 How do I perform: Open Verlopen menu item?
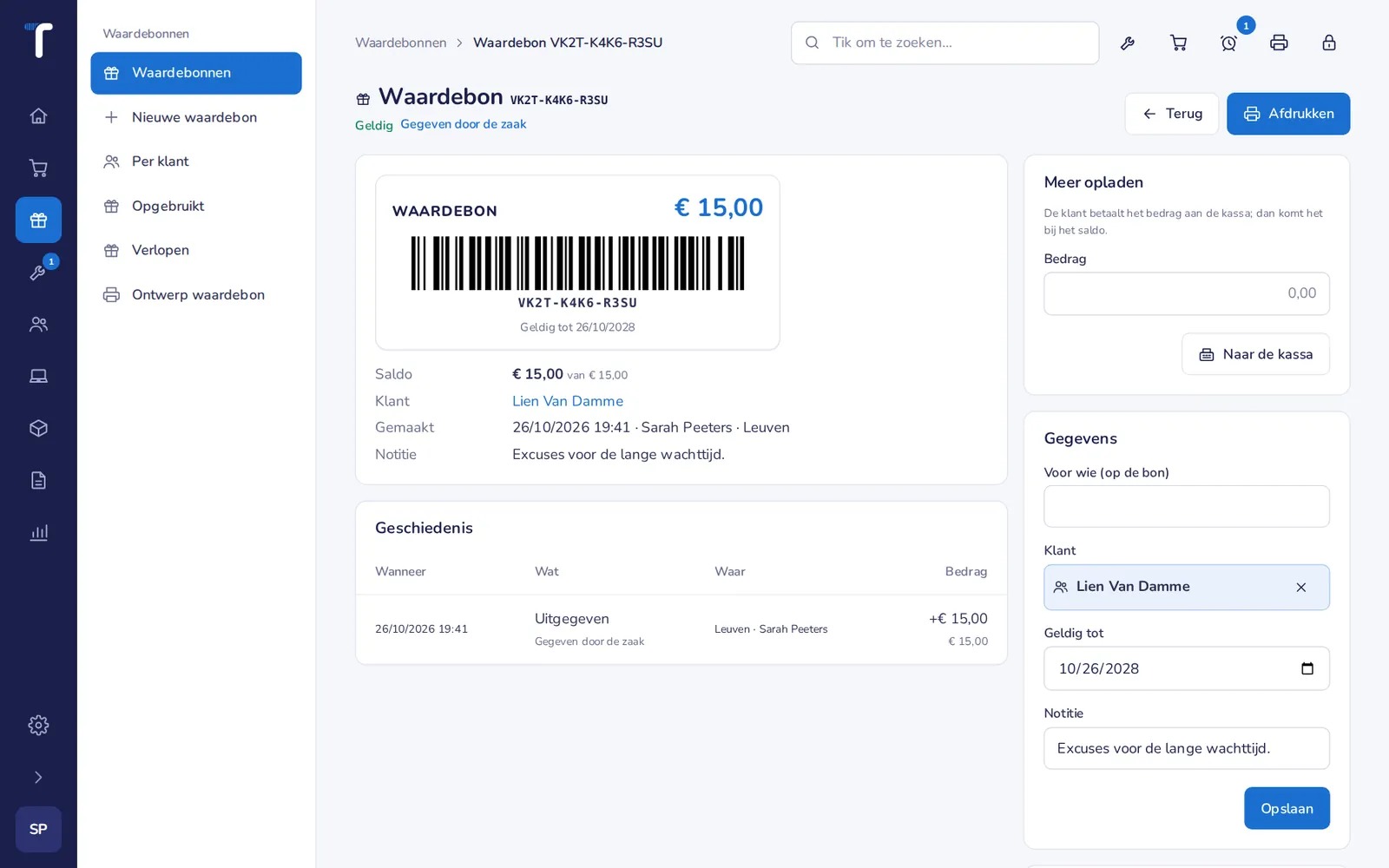(x=196, y=250)
